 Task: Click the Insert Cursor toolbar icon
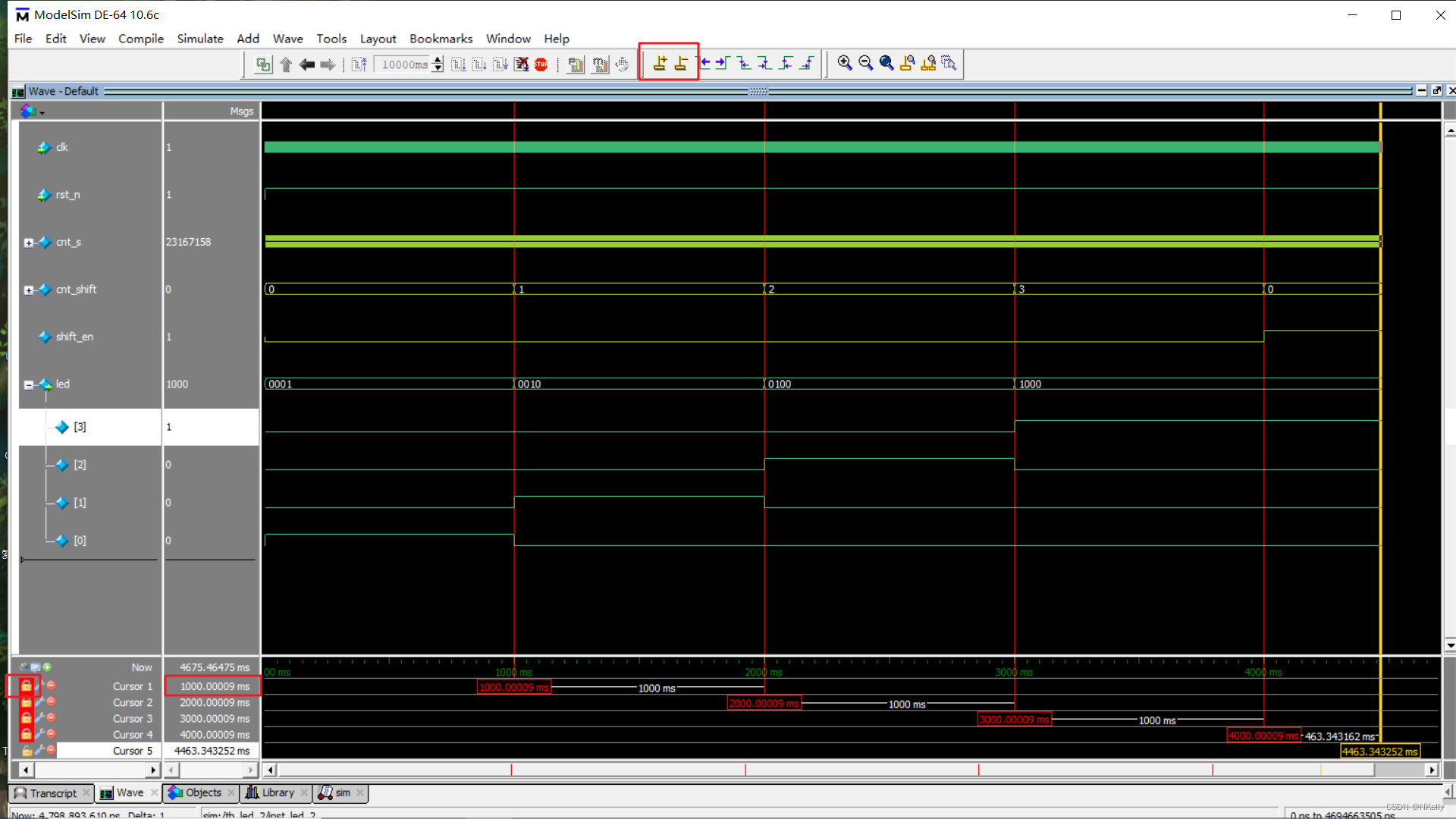pos(660,64)
